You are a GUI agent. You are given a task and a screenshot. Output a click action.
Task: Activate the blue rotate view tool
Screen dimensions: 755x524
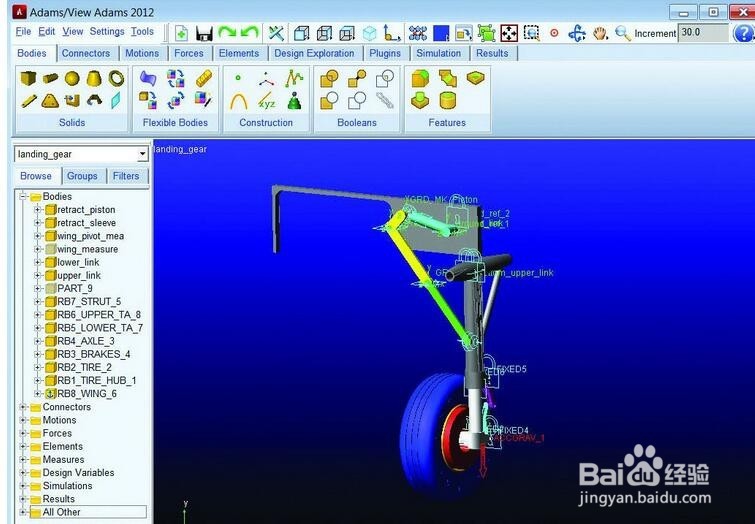click(577, 33)
